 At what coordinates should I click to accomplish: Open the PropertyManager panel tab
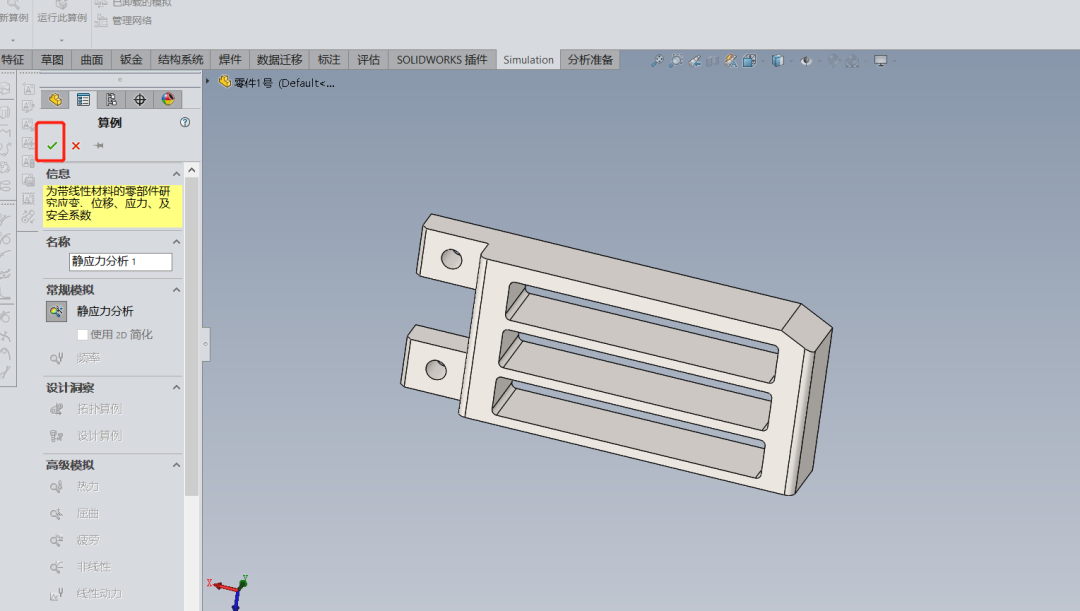pyautogui.click(x=84, y=99)
